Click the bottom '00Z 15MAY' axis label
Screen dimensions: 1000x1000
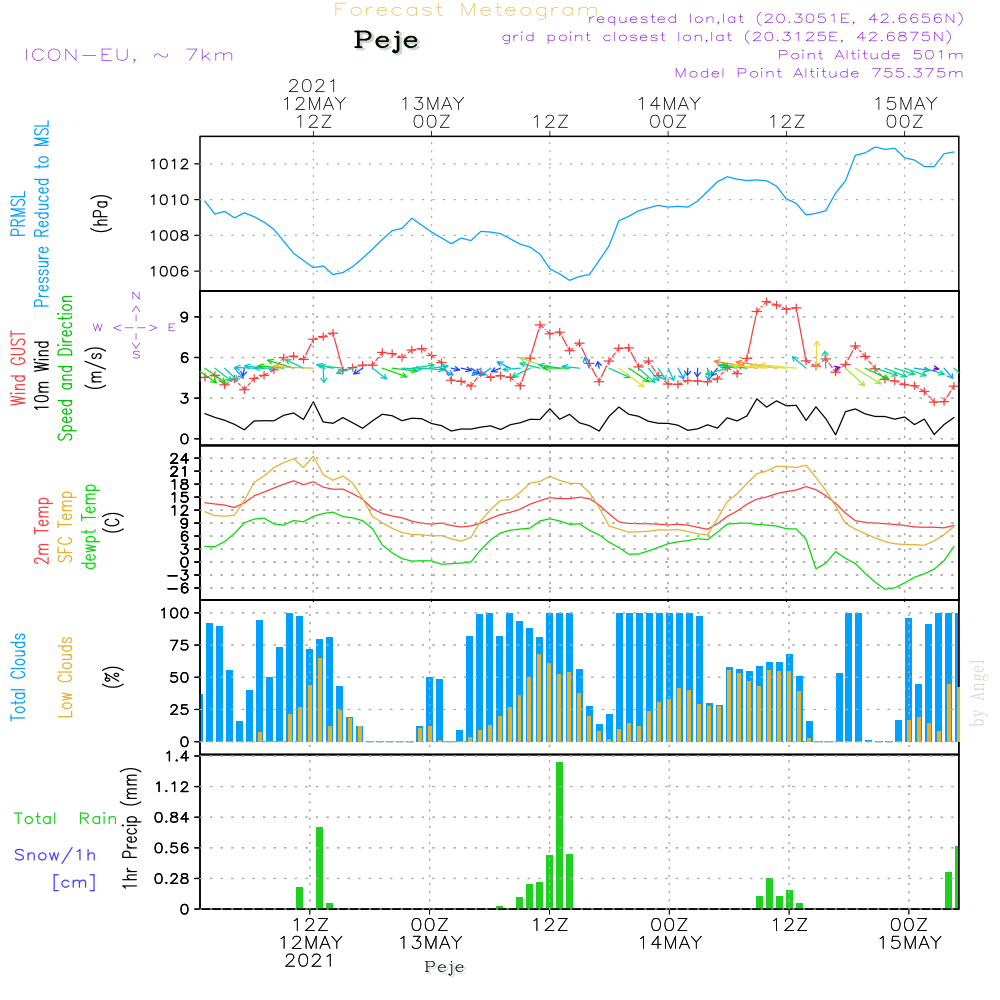pyautogui.click(x=909, y=934)
